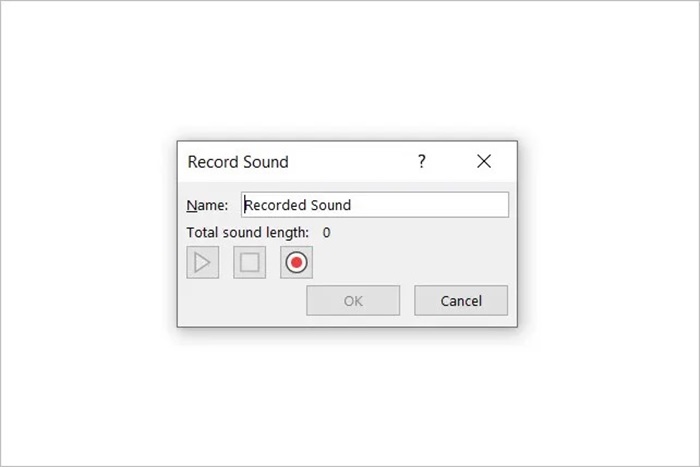Click the red dot record icon
Screen dimensions: 700x467
pyautogui.click(x=296, y=263)
